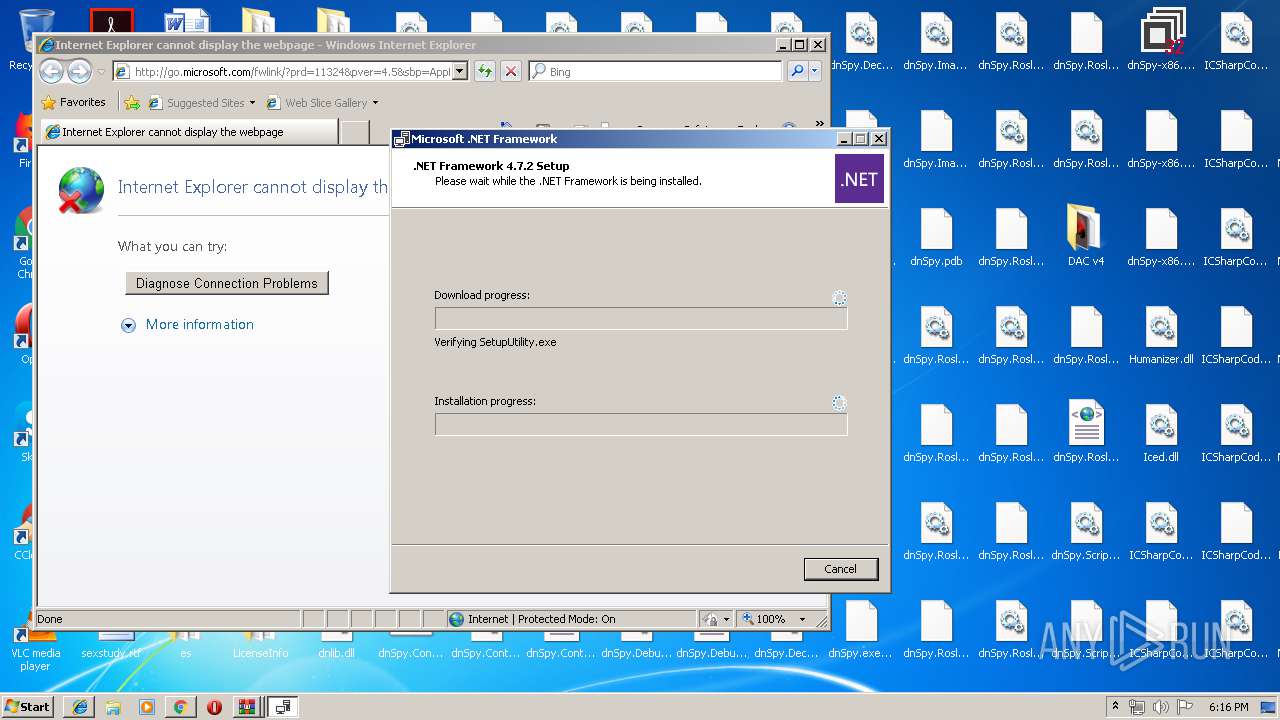Click the 6:16 PM clock
The width and height of the screenshot is (1280, 720).
pos(1228,706)
